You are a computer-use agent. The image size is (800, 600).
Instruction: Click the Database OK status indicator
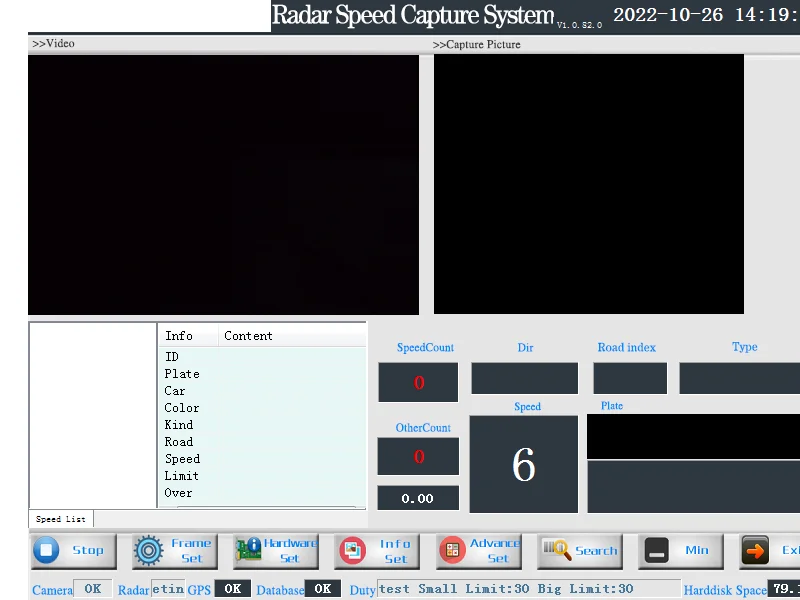point(322,588)
